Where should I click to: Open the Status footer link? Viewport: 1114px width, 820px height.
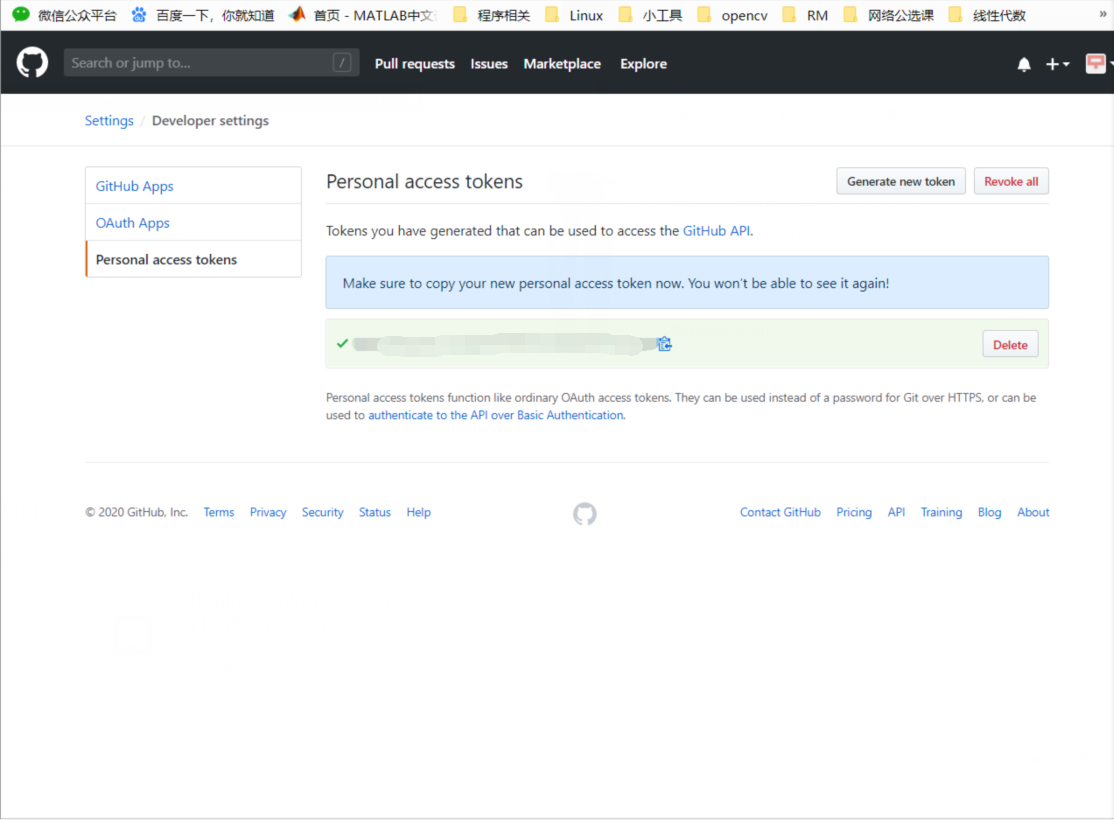(374, 512)
